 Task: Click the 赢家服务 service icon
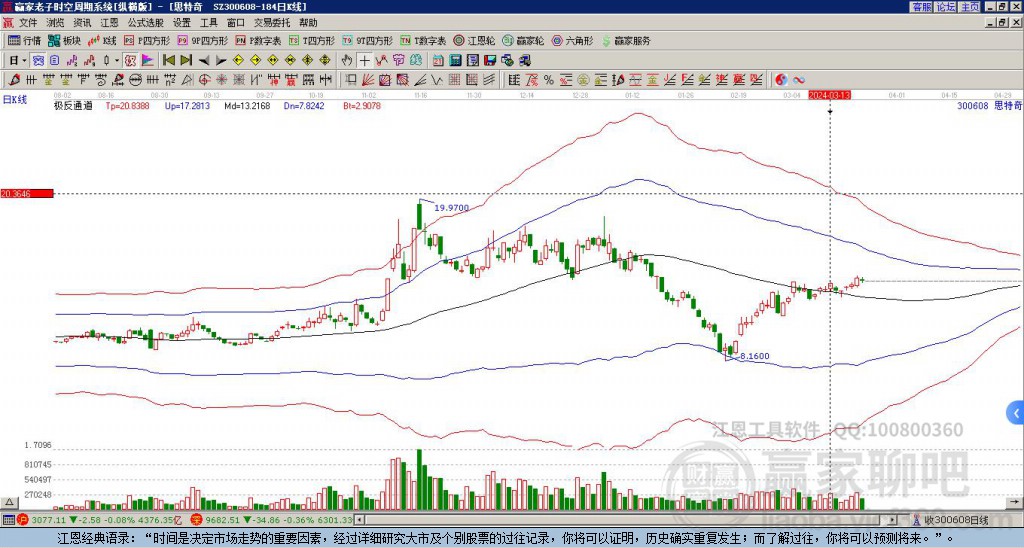pos(624,41)
